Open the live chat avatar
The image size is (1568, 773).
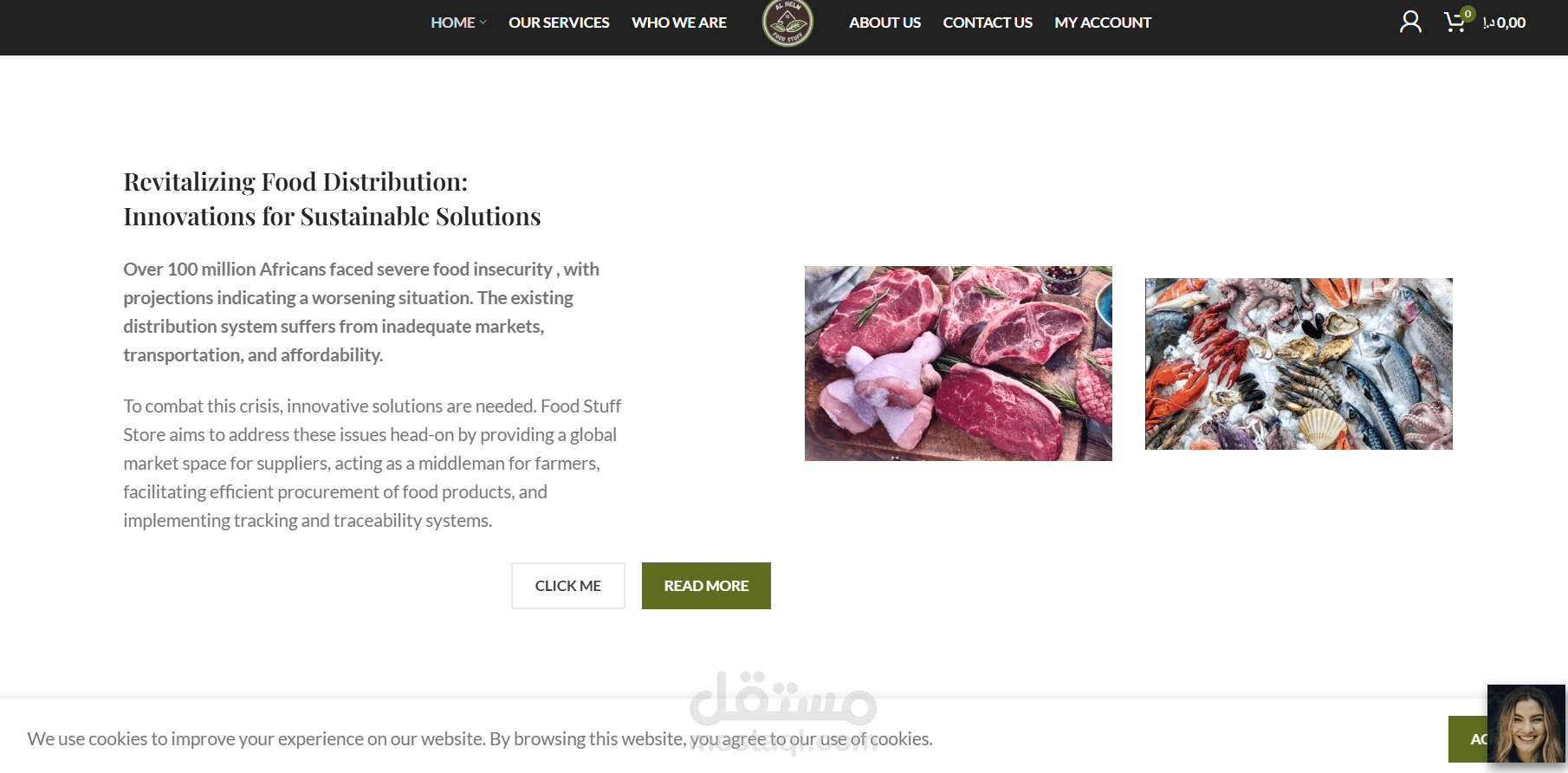coord(1526,724)
